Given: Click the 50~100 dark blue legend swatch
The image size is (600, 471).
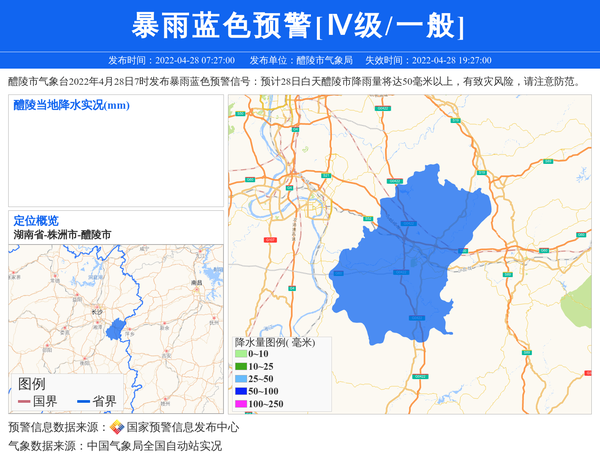Looking at the screenshot, I should point(240,391).
